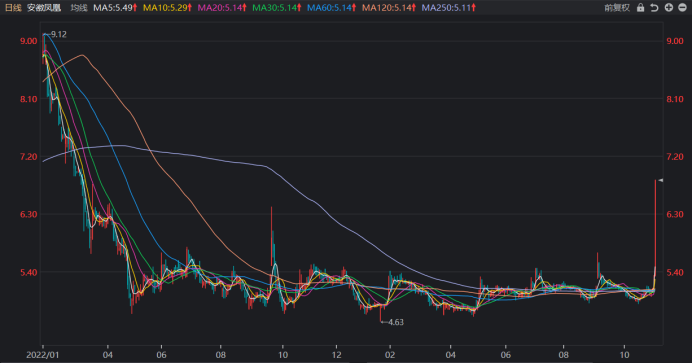This screenshot has width=692, height=363.
Task: Zoom in with the plus icon
Action: [x=669, y=7]
